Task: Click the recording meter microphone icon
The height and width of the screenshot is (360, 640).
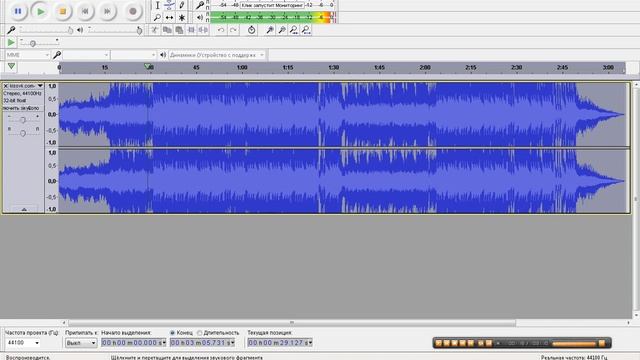Action: point(200,5)
